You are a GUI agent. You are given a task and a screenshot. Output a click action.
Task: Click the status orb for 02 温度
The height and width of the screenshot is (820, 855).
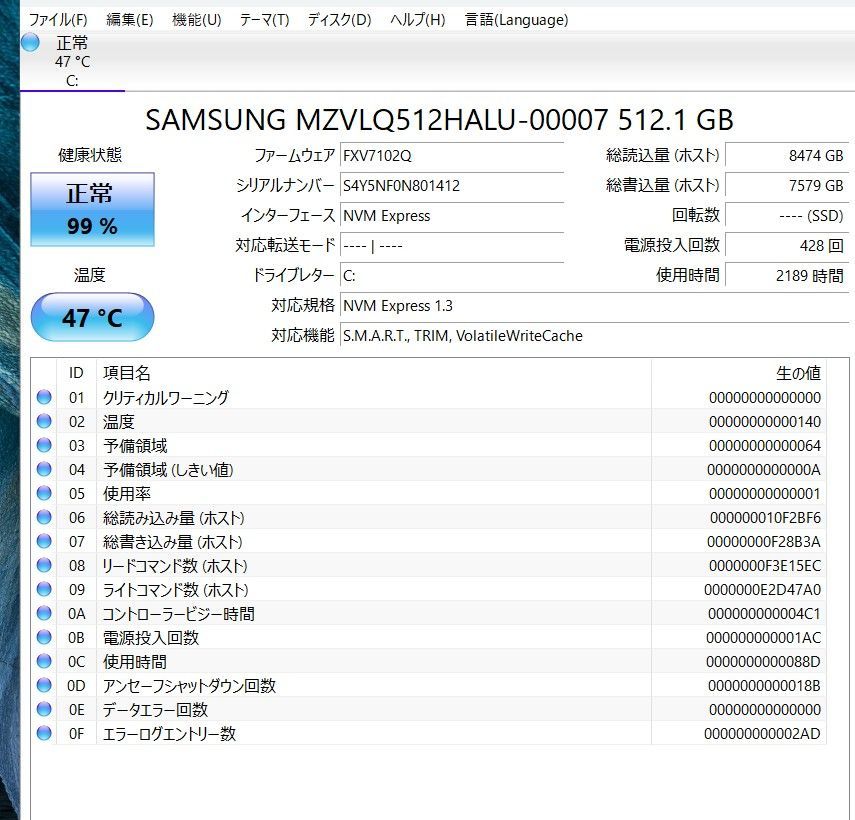tap(44, 421)
